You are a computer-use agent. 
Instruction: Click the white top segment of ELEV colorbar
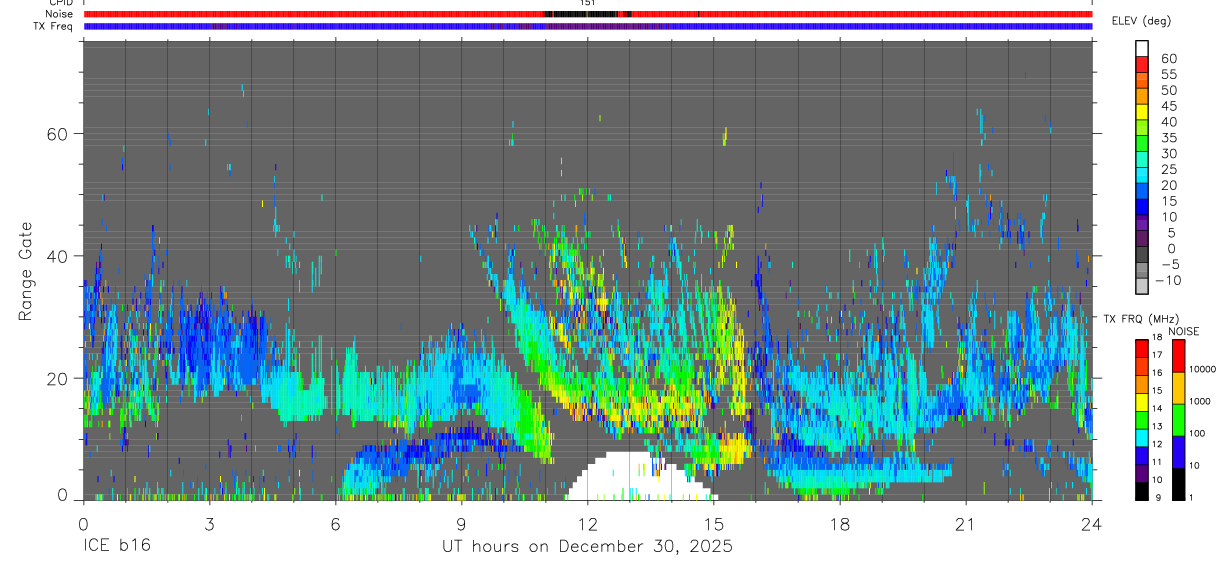[x=1142, y=48]
